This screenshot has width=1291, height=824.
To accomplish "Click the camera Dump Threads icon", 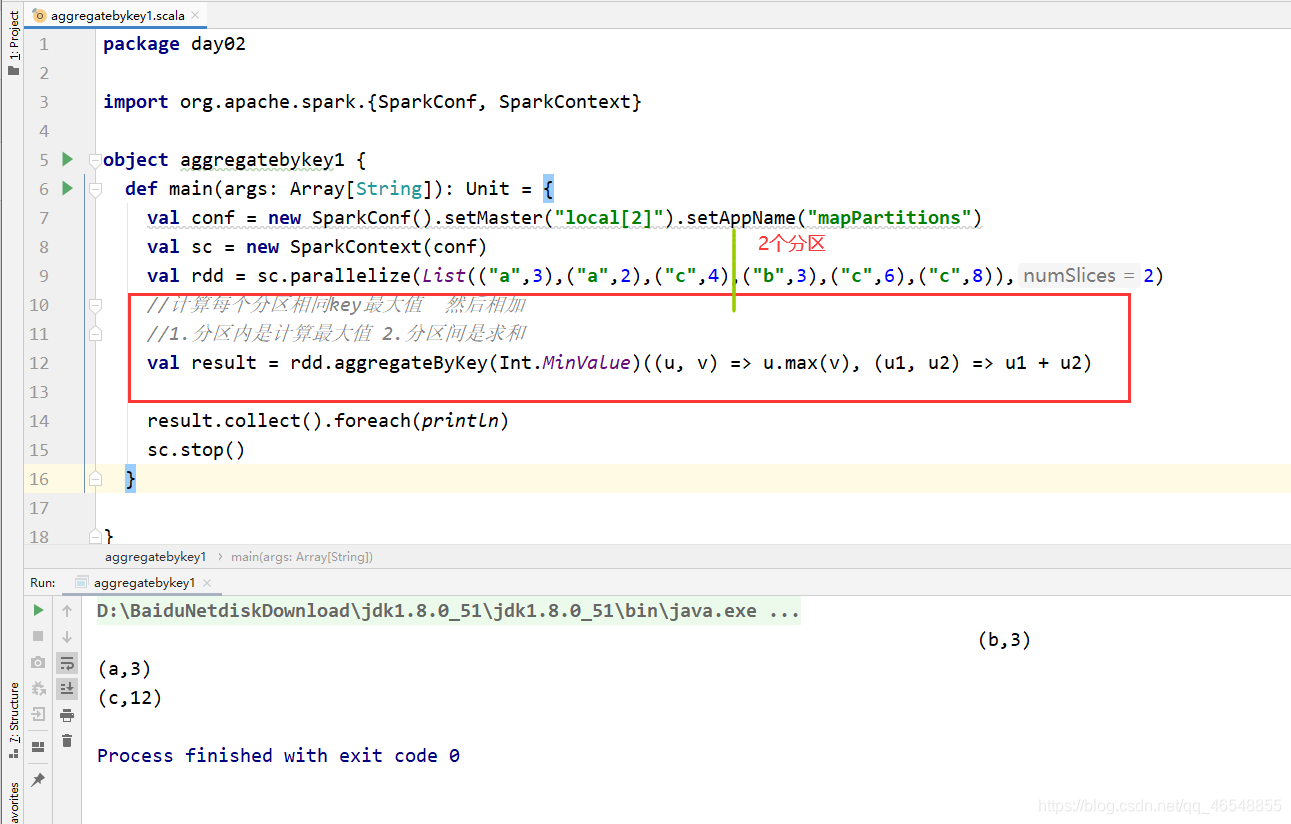I will [38, 662].
